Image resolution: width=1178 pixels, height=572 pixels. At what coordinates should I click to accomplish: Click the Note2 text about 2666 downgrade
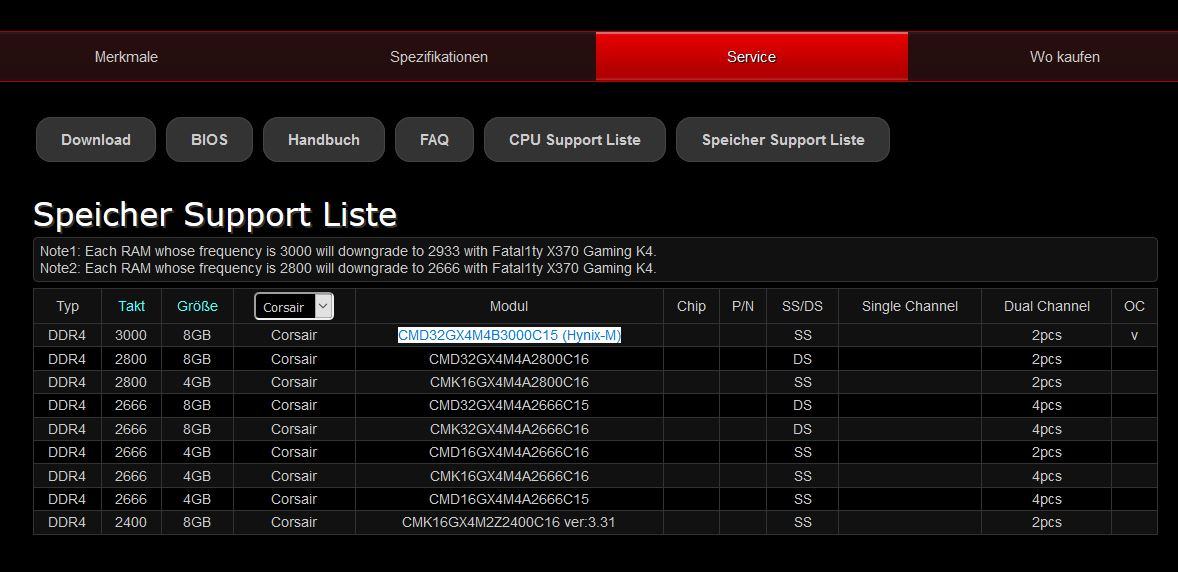pos(348,268)
